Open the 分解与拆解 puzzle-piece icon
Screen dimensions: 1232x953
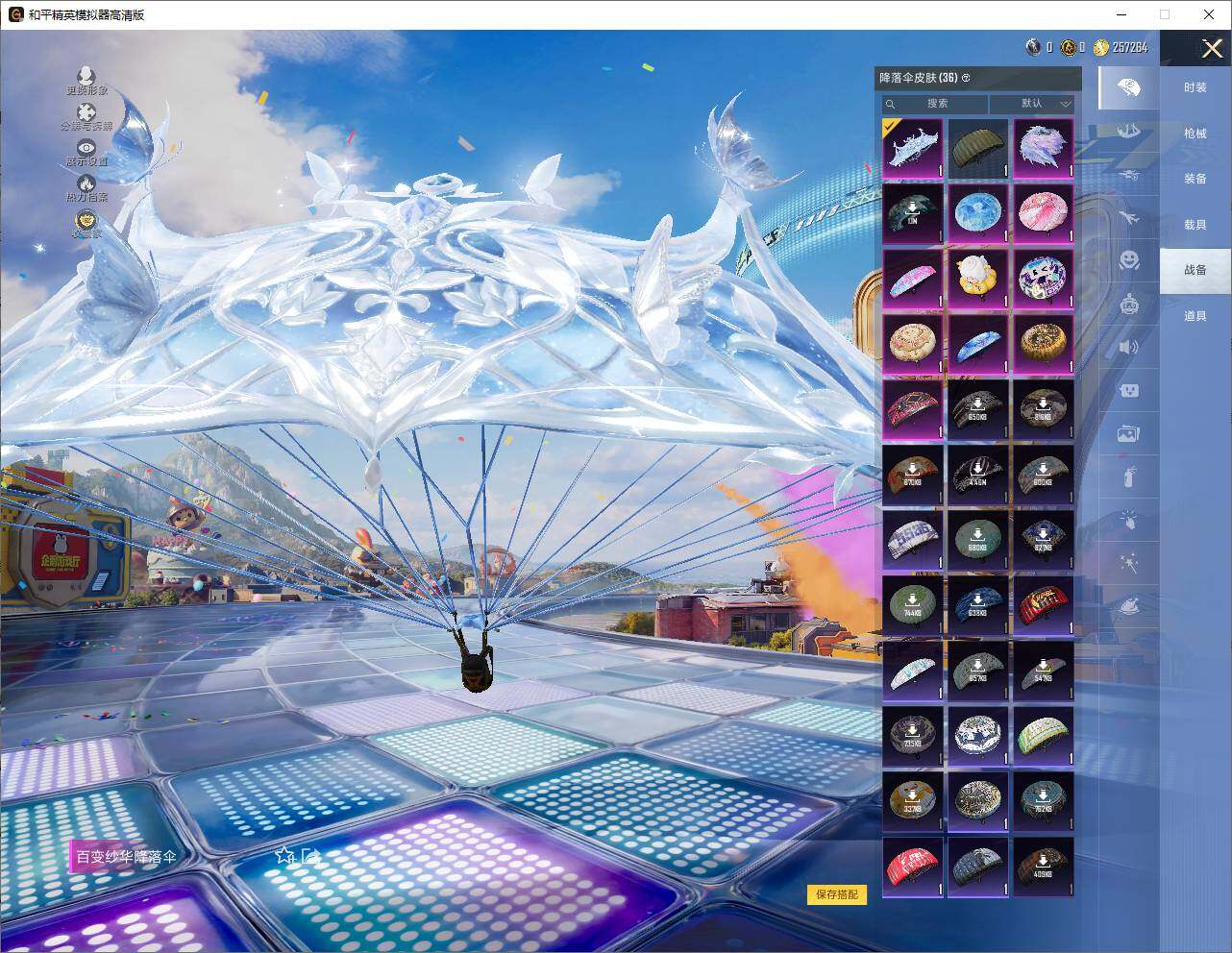tap(86, 113)
